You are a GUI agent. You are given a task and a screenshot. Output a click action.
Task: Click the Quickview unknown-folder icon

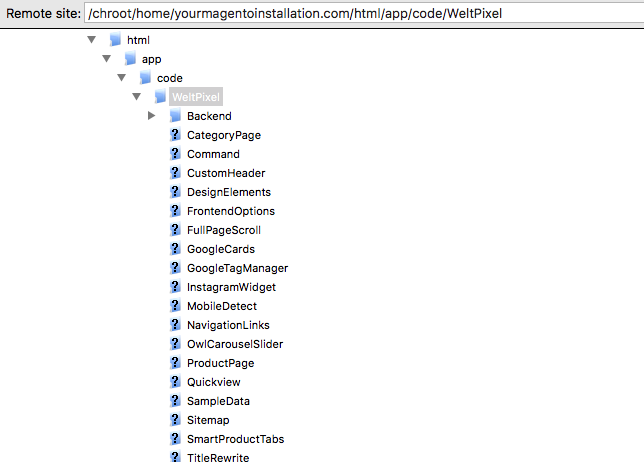pos(175,382)
